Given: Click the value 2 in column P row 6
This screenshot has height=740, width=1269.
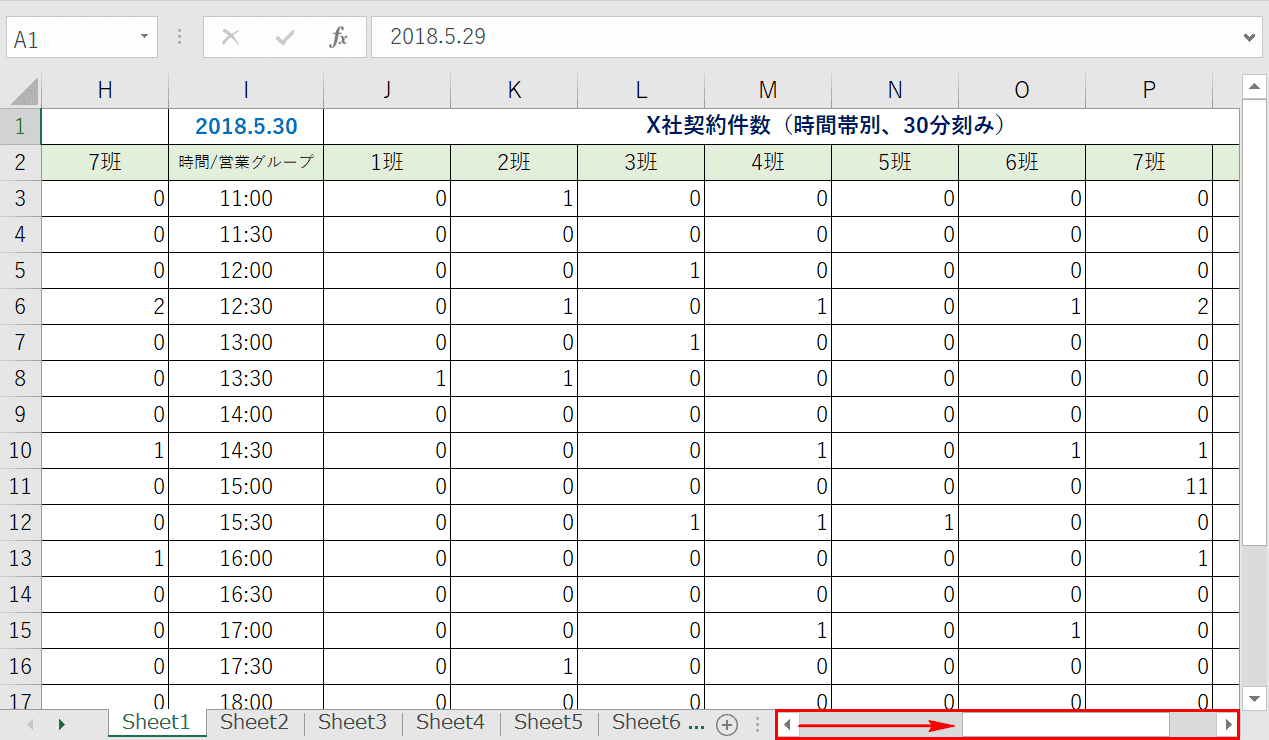Looking at the screenshot, I should (1149, 306).
